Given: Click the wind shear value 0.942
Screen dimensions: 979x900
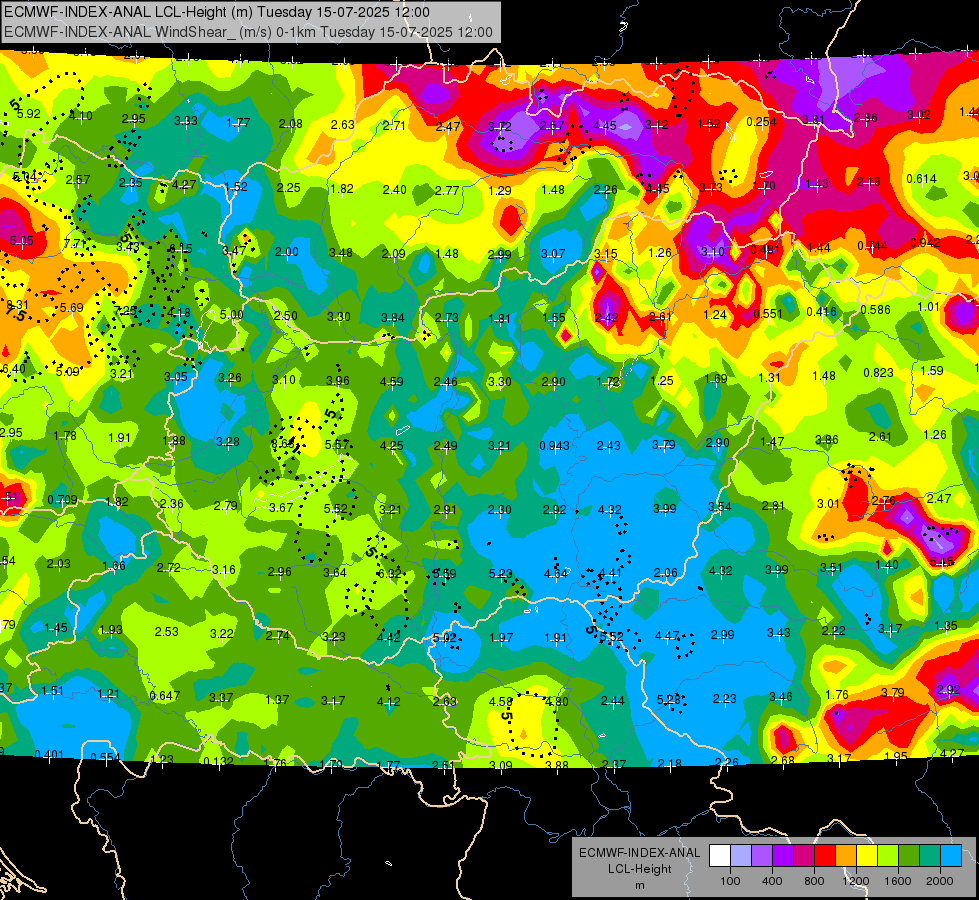Looking at the screenshot, I should tap(925, 242).
